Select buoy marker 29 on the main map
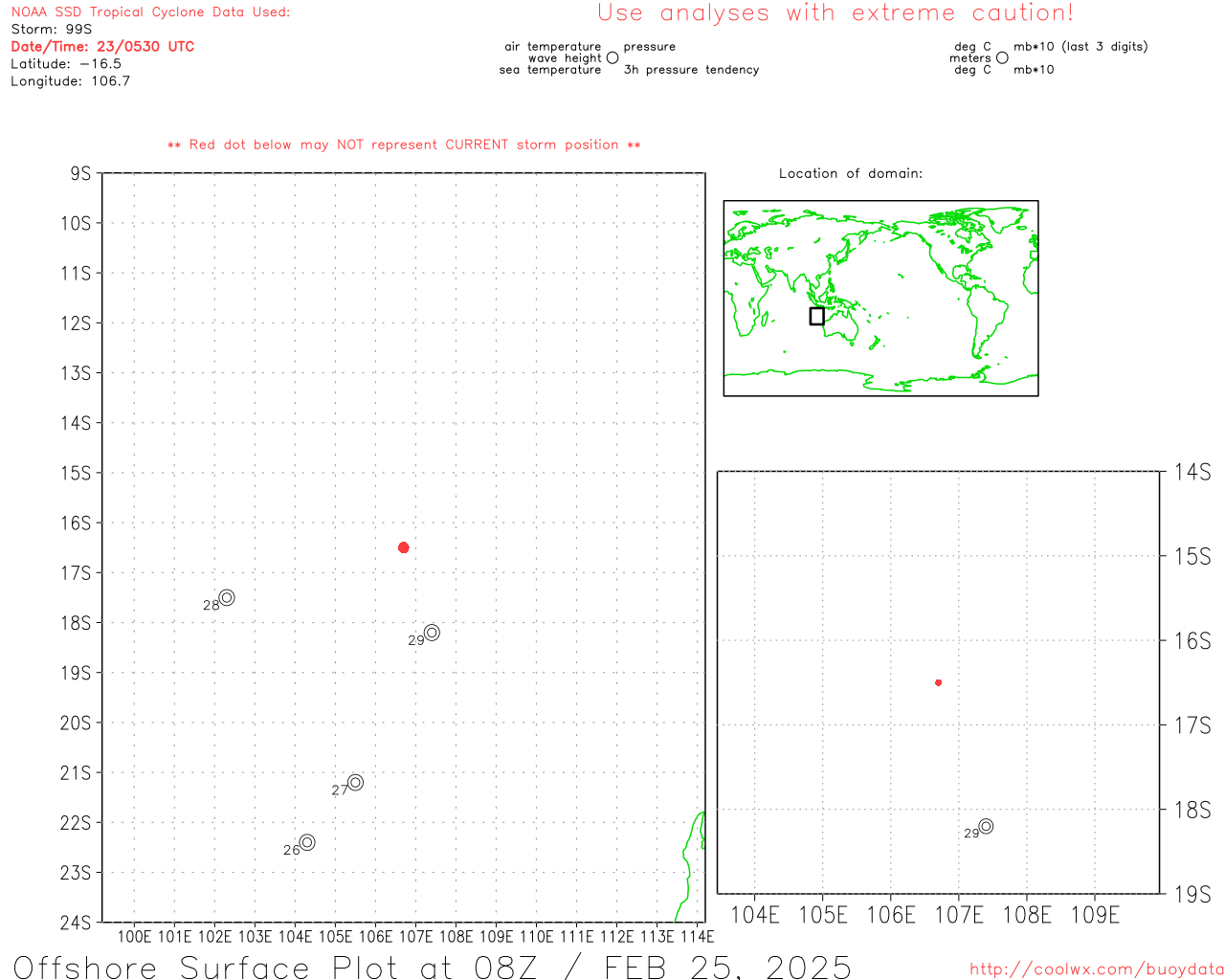 tap(432, 632)
